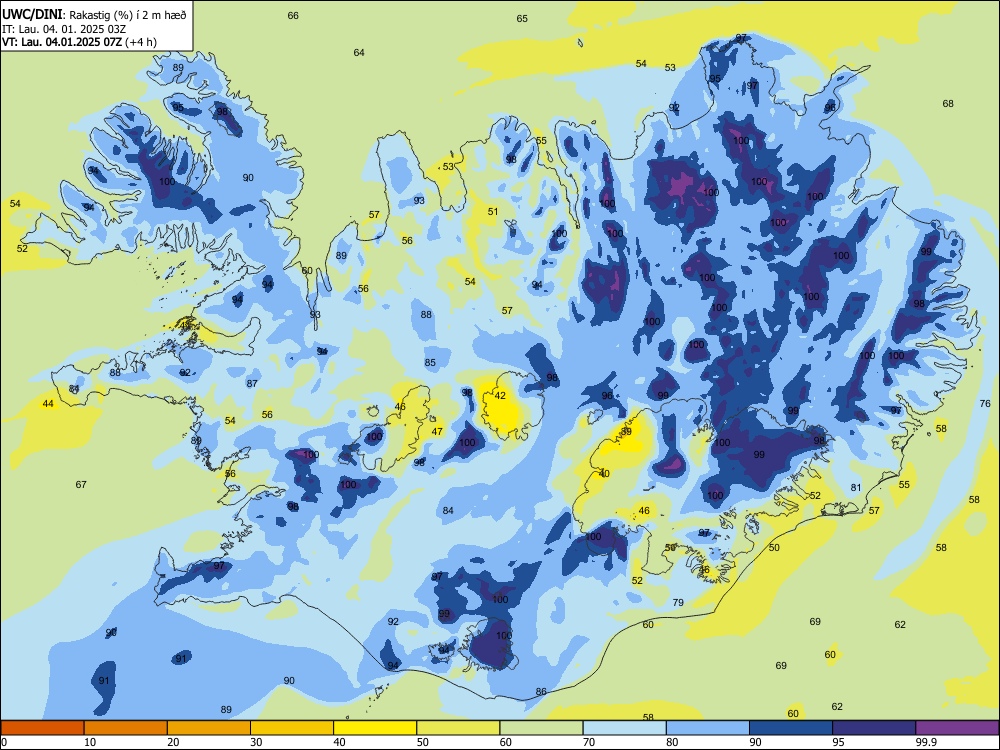
Task: Click humidity value 79 on the map
Action: pyautogui.click(x=678, y=602)
